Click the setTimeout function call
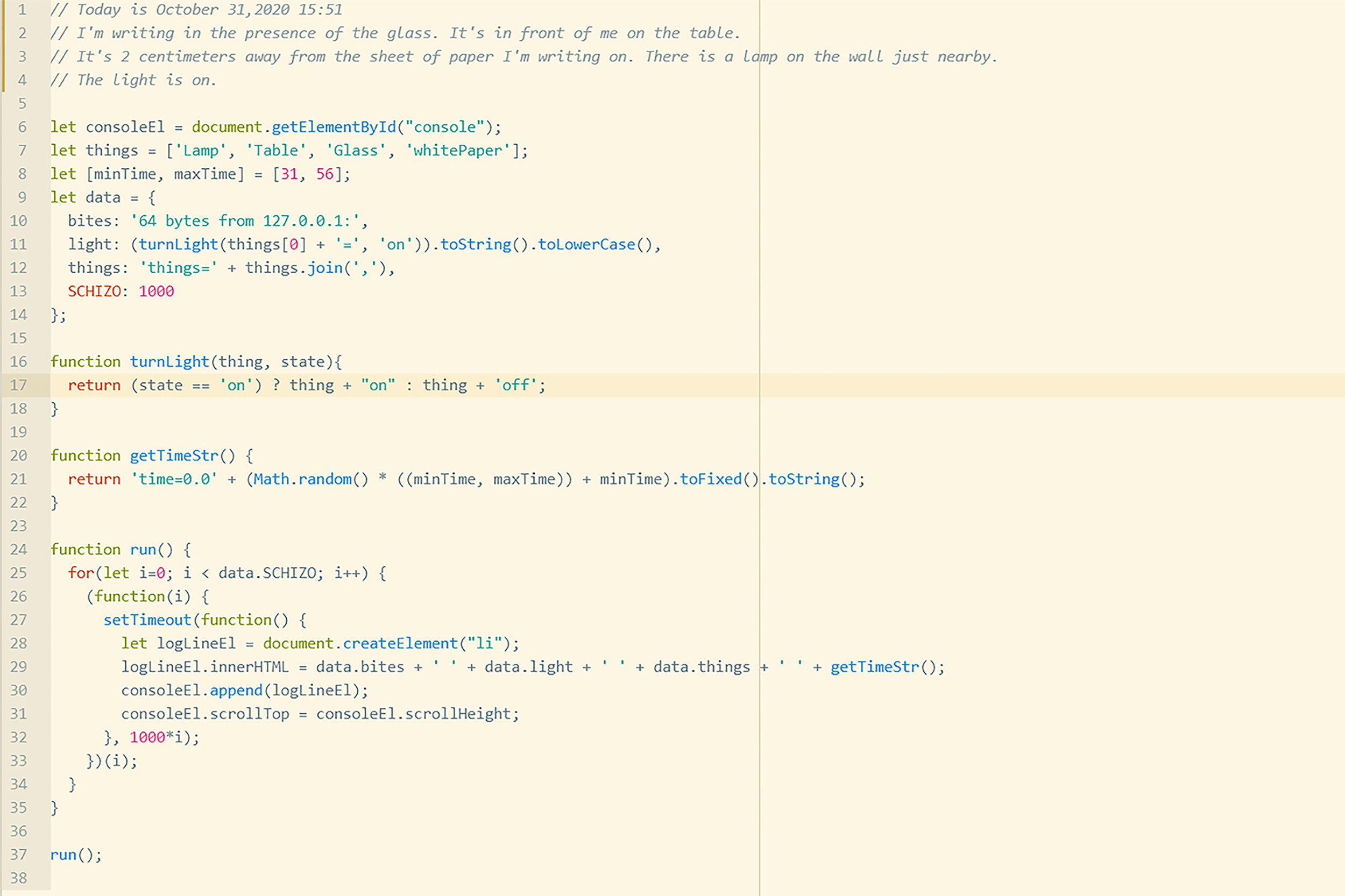This screenshot has height=896, width=1345. (147, 620)
